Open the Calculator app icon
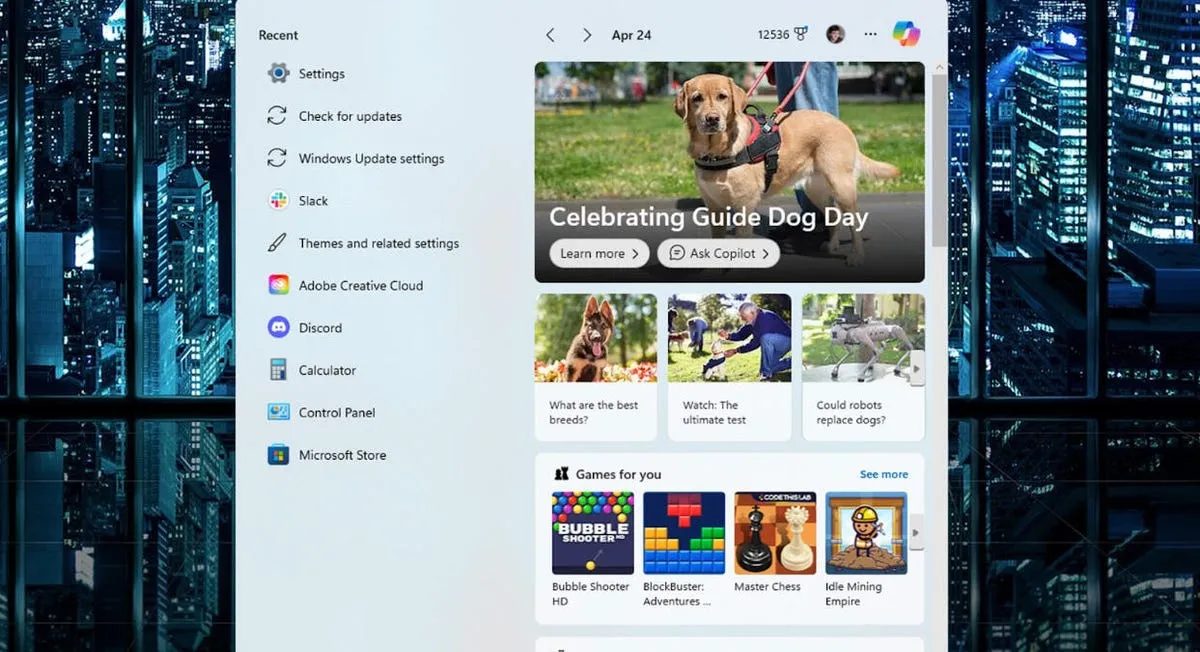Viewport: 1200px width, 652px height. [278, 370]
